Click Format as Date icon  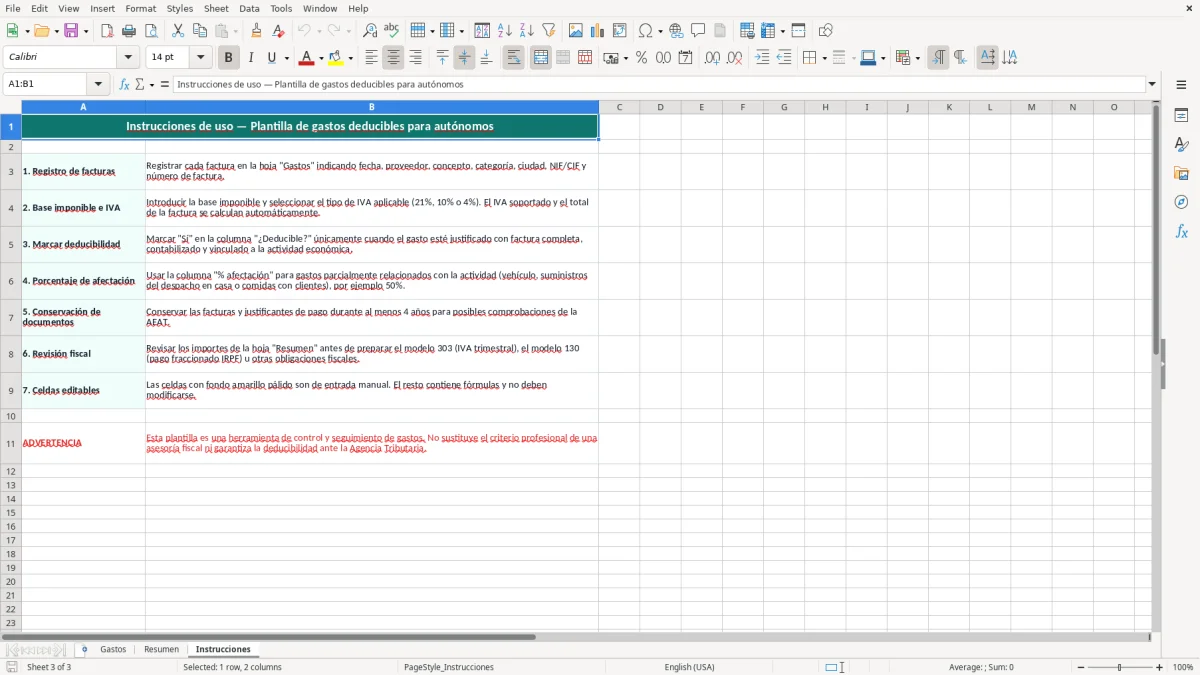tap(685, 58)
